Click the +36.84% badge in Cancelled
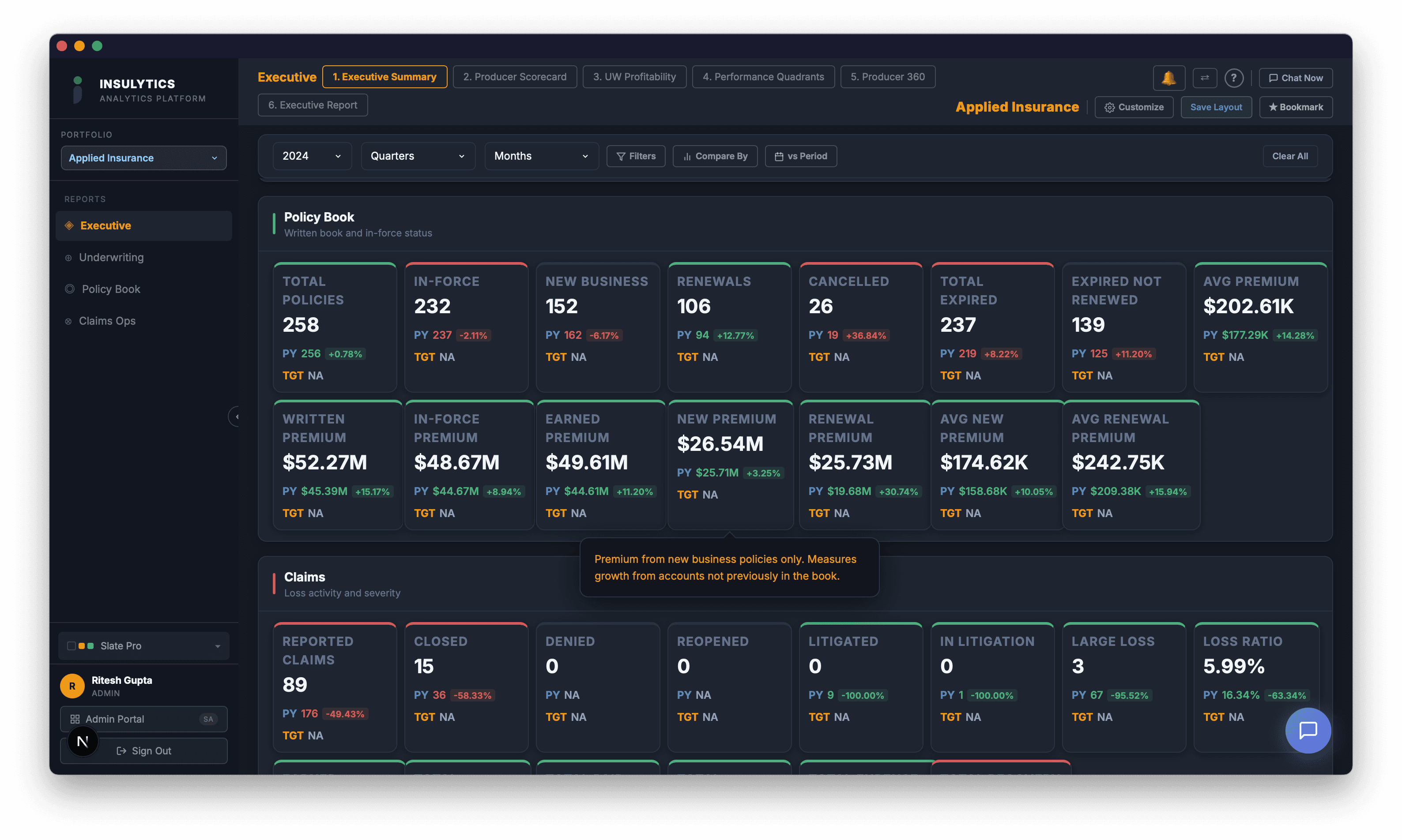The height and width of the screenshot is (840, 1402). point(866,336)
